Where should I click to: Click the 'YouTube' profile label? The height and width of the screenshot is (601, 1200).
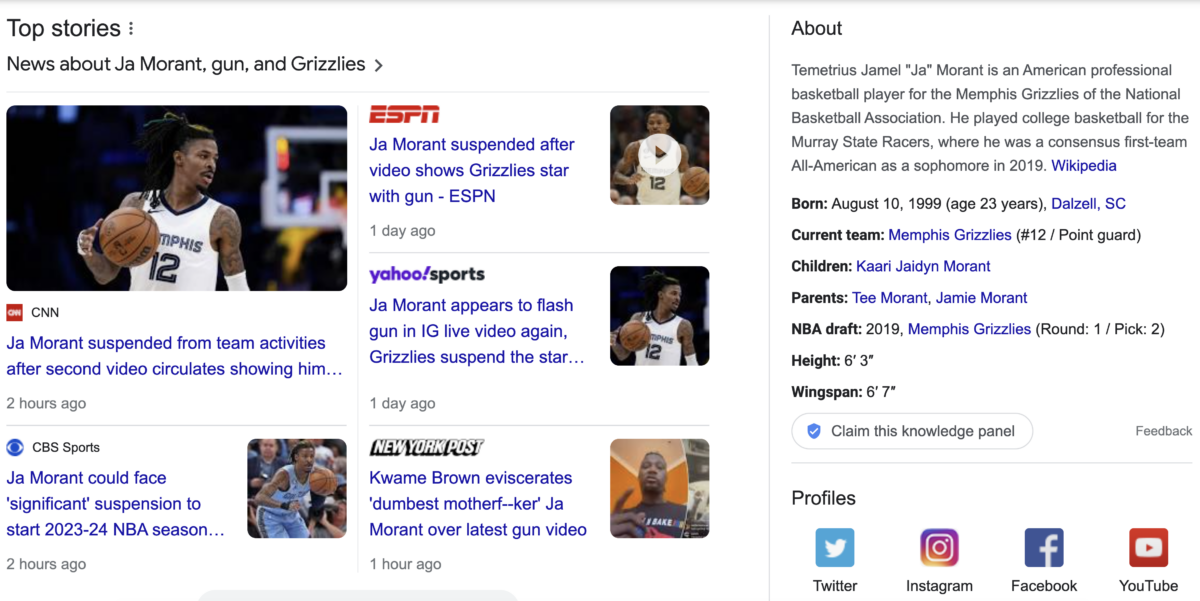(x=1148, y=586)
